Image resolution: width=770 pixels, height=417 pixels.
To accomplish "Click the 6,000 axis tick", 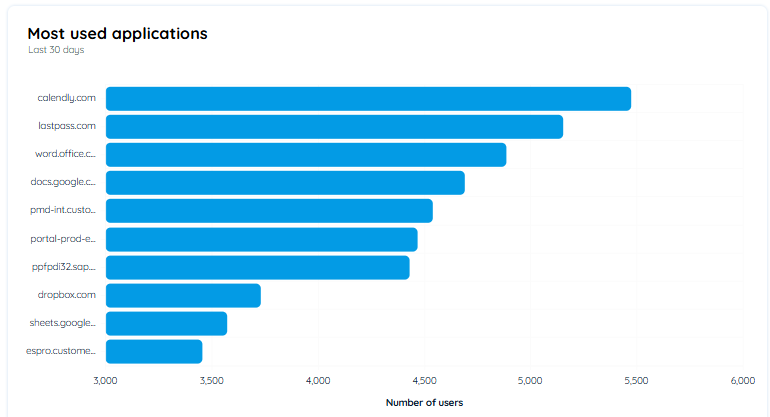I will click(x=743, y=381).
